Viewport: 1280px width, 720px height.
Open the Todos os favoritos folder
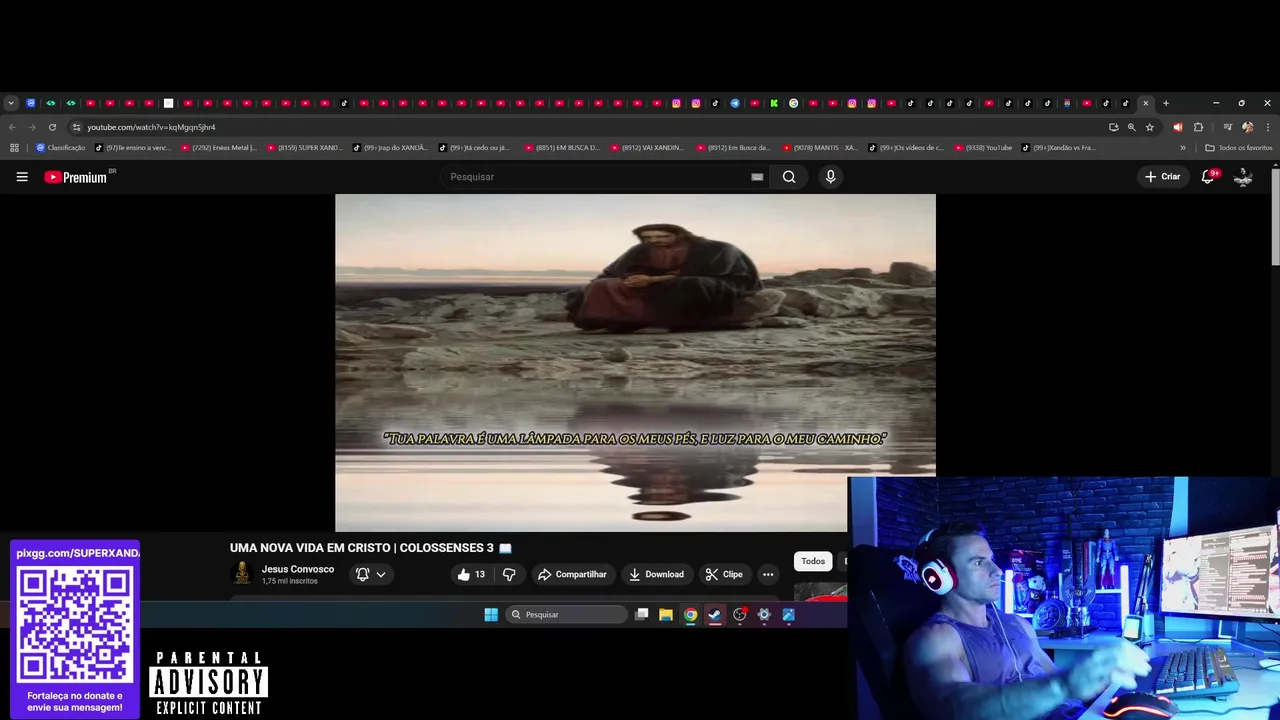pyautogui.click(x=1239, y=148)
